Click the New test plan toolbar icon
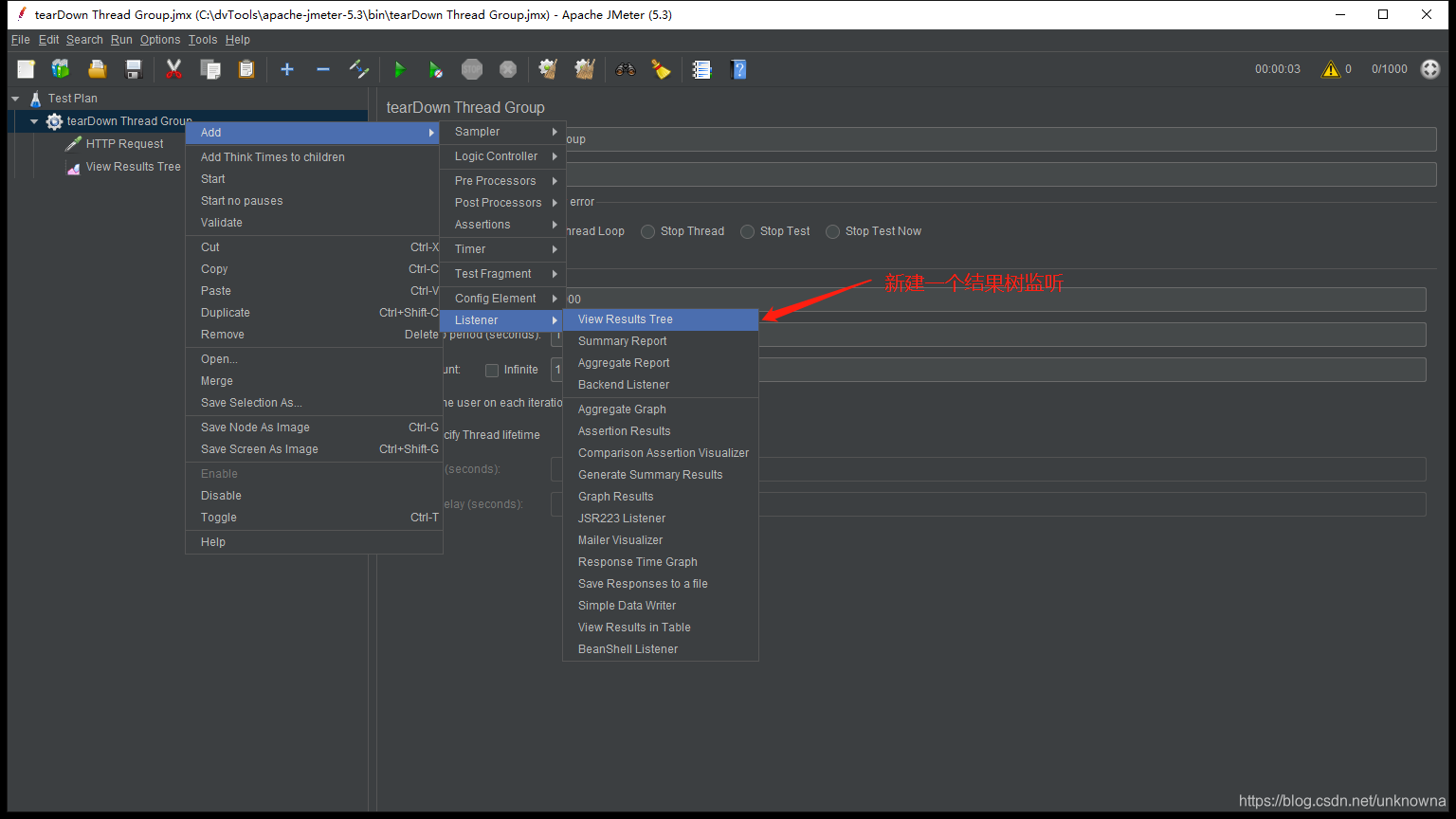 point(26,69)
